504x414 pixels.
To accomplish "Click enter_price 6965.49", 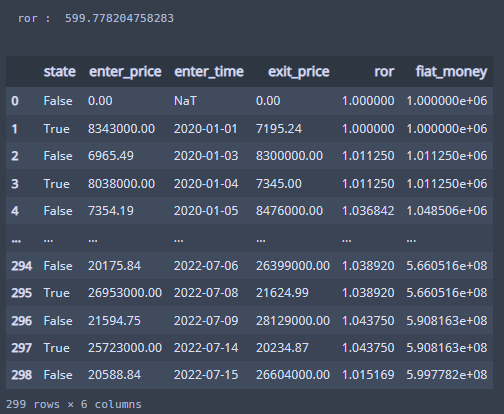I will (111, 156).
